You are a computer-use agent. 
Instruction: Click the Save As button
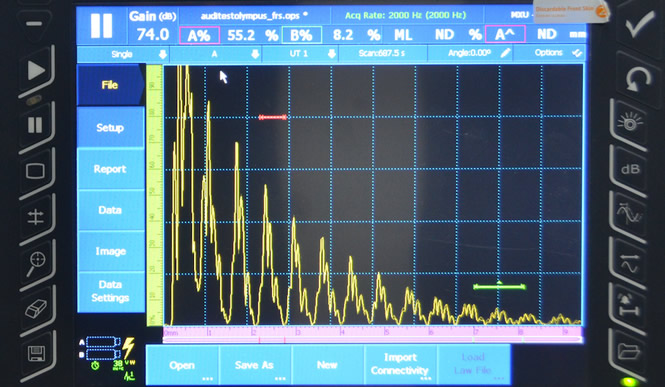click(255, 365)
